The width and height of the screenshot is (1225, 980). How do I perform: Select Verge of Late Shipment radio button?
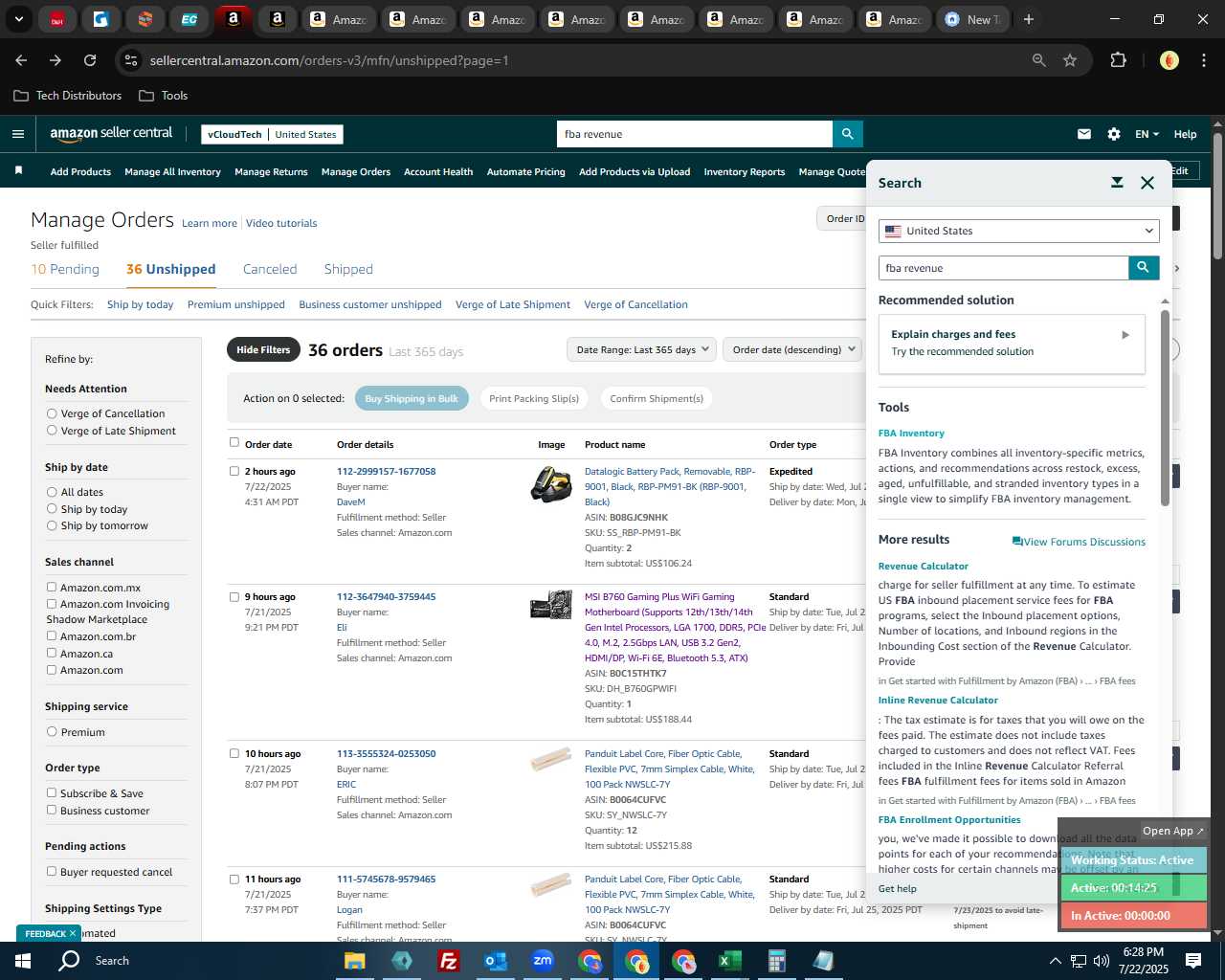point(52,431)
